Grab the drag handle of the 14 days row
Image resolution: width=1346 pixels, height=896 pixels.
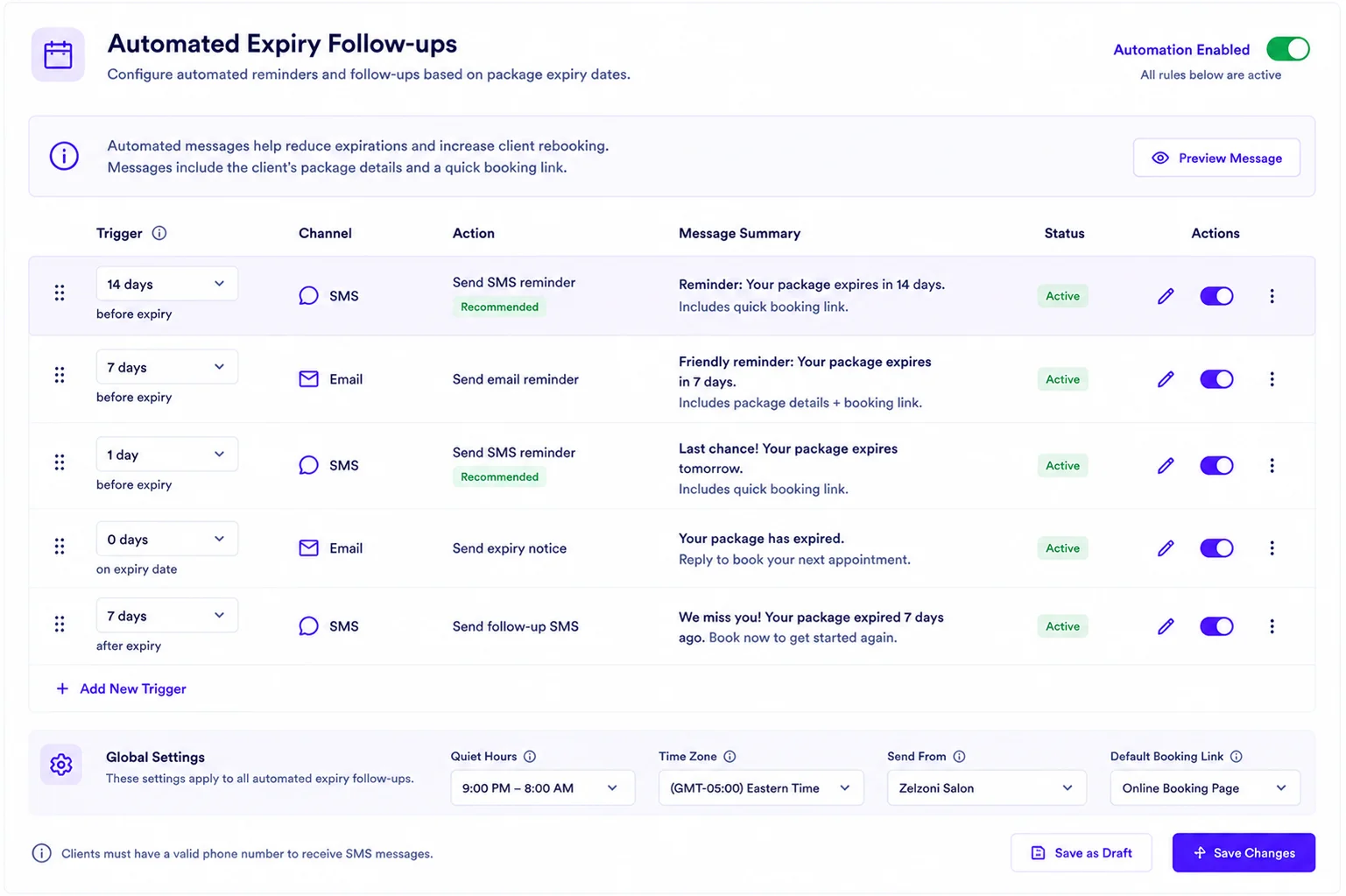tap(60, 293)
